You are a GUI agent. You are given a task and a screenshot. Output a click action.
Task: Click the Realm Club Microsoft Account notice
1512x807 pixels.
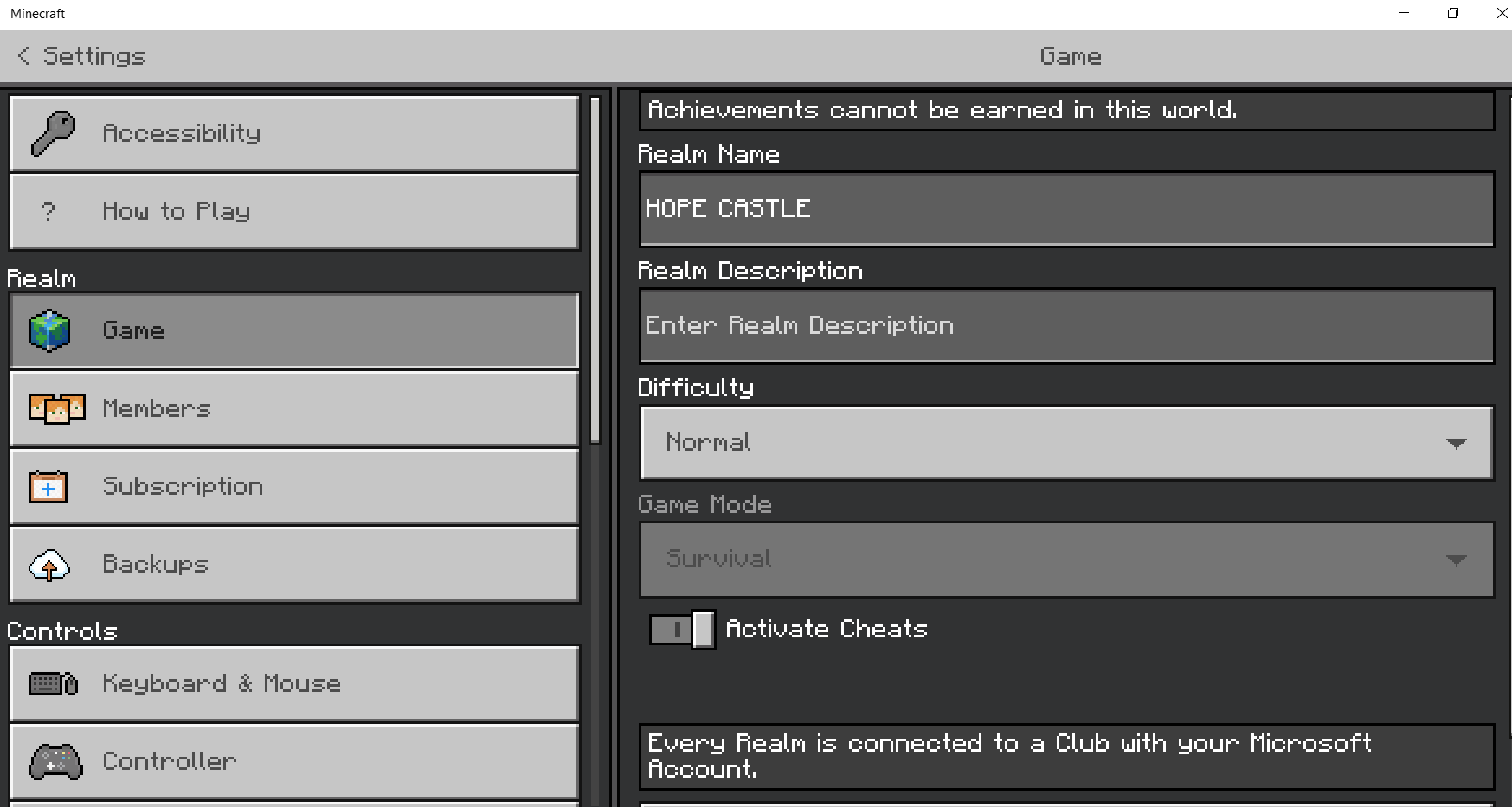pos(1066,757)
